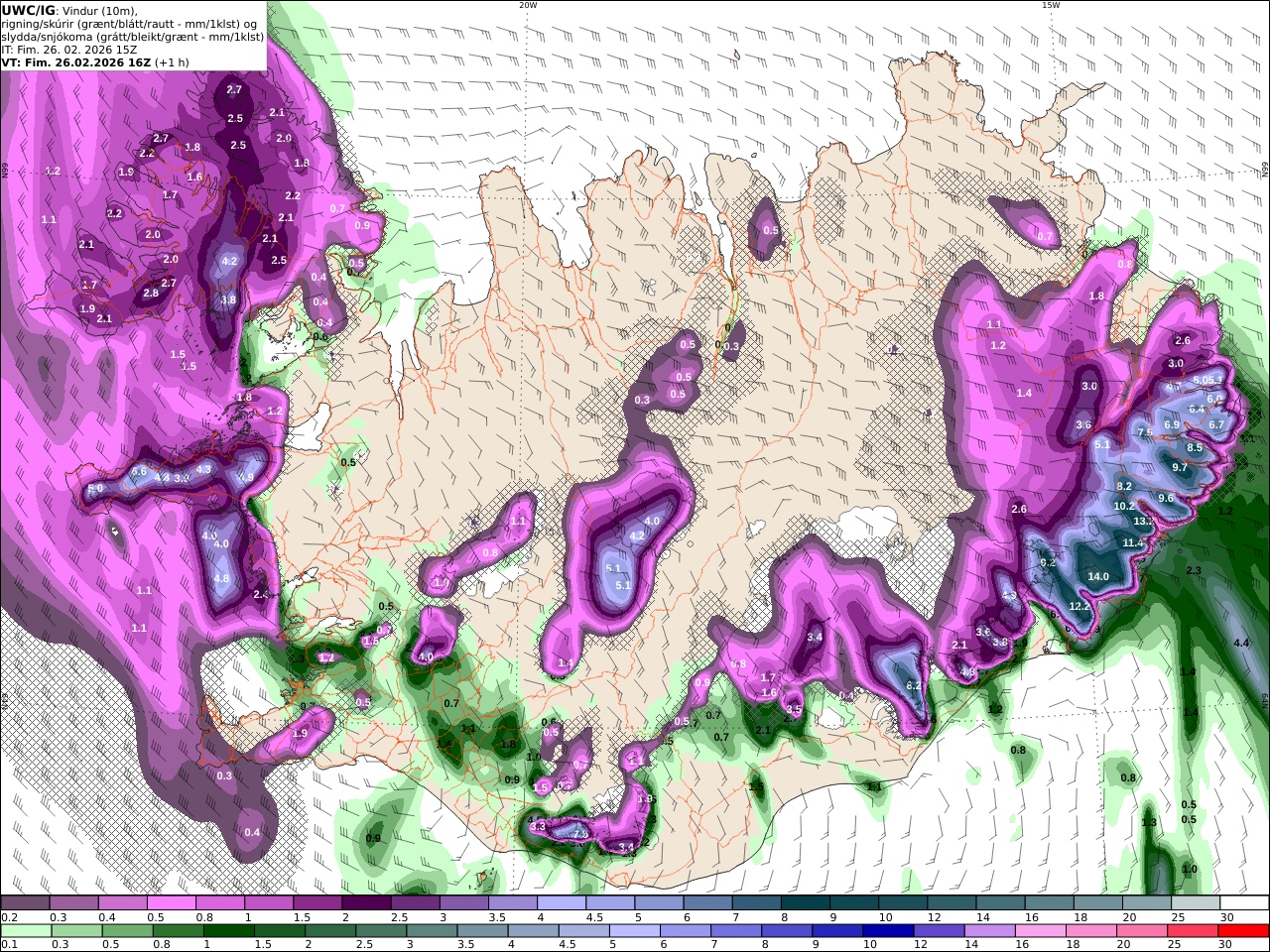Click the "3.5" label on the rain scale

point(464,945)
